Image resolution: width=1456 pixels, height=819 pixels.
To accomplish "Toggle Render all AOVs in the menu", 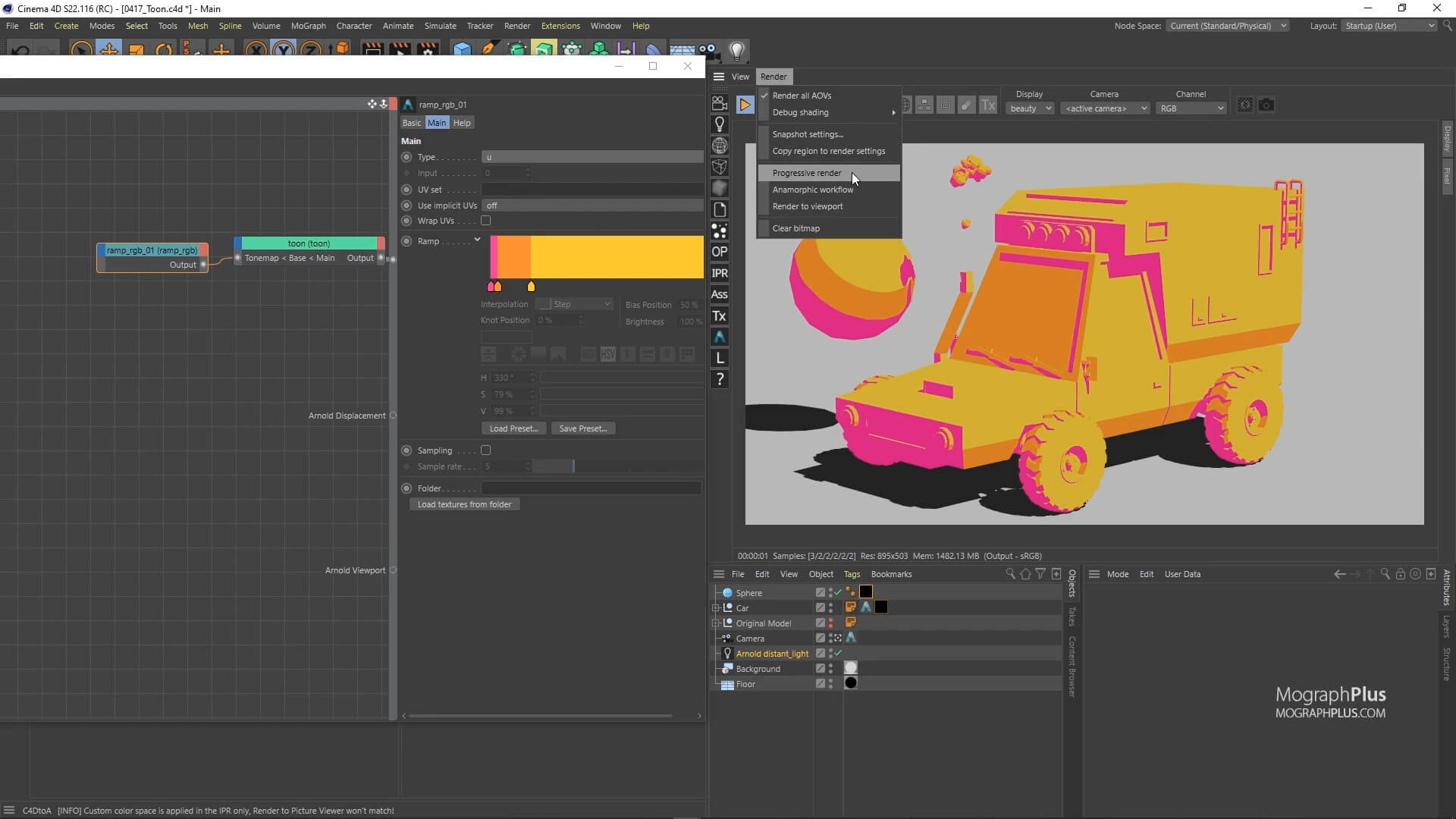I will (x=801, y=96).
